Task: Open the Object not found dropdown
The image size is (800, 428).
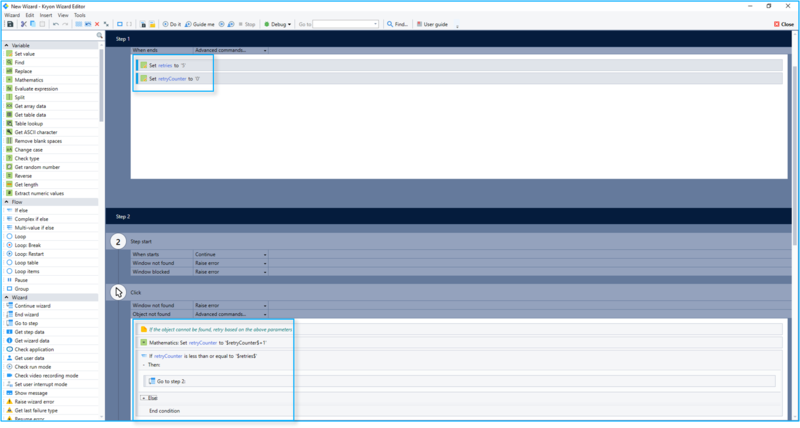Action: [265, 313]
